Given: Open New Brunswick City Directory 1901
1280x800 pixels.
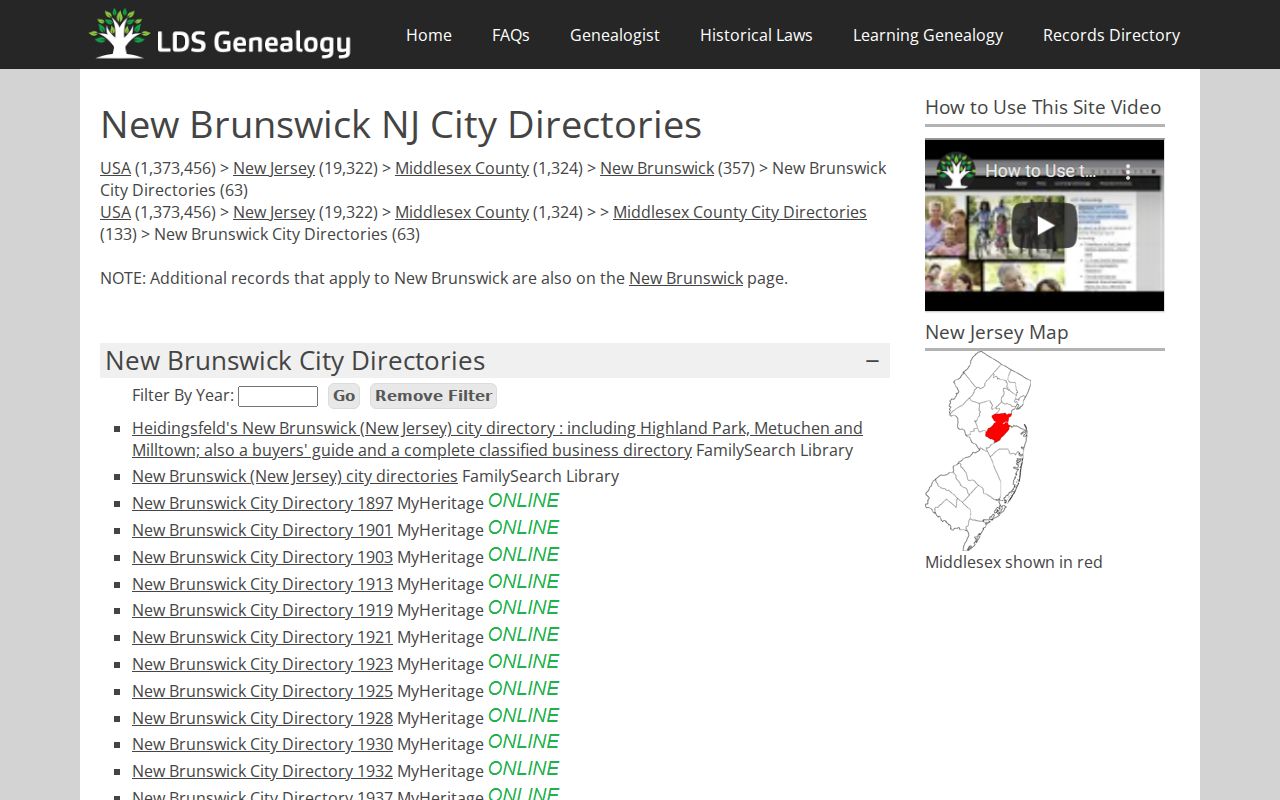Looking at the screenshot, I should (x=262, y=530).
